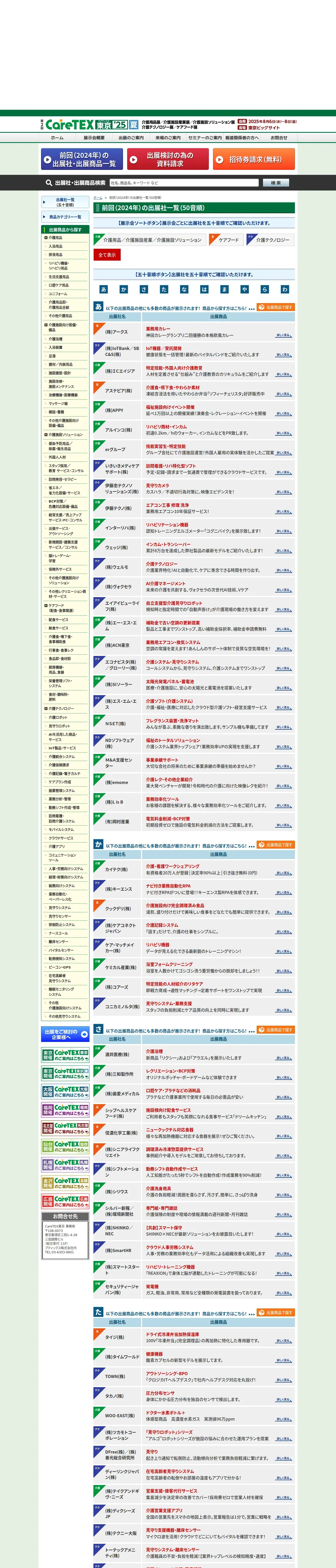Expand 出展社一覧 (五十音順) in sidebar
Screen dimensions: 336x1568
pos(65,202)
